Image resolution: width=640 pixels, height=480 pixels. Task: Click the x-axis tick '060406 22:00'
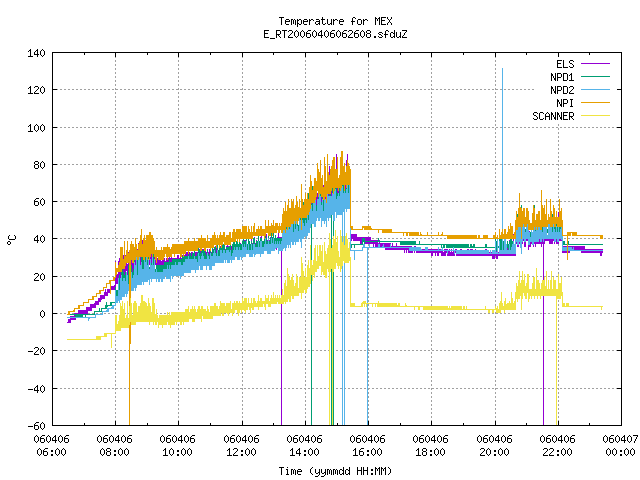558,446
